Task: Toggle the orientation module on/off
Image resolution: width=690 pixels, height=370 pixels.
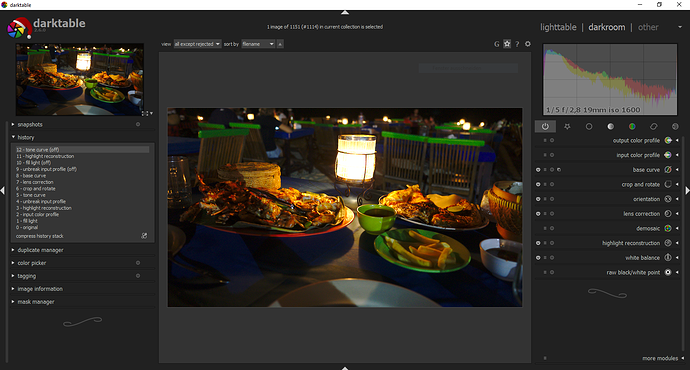Action: (538, 199)
